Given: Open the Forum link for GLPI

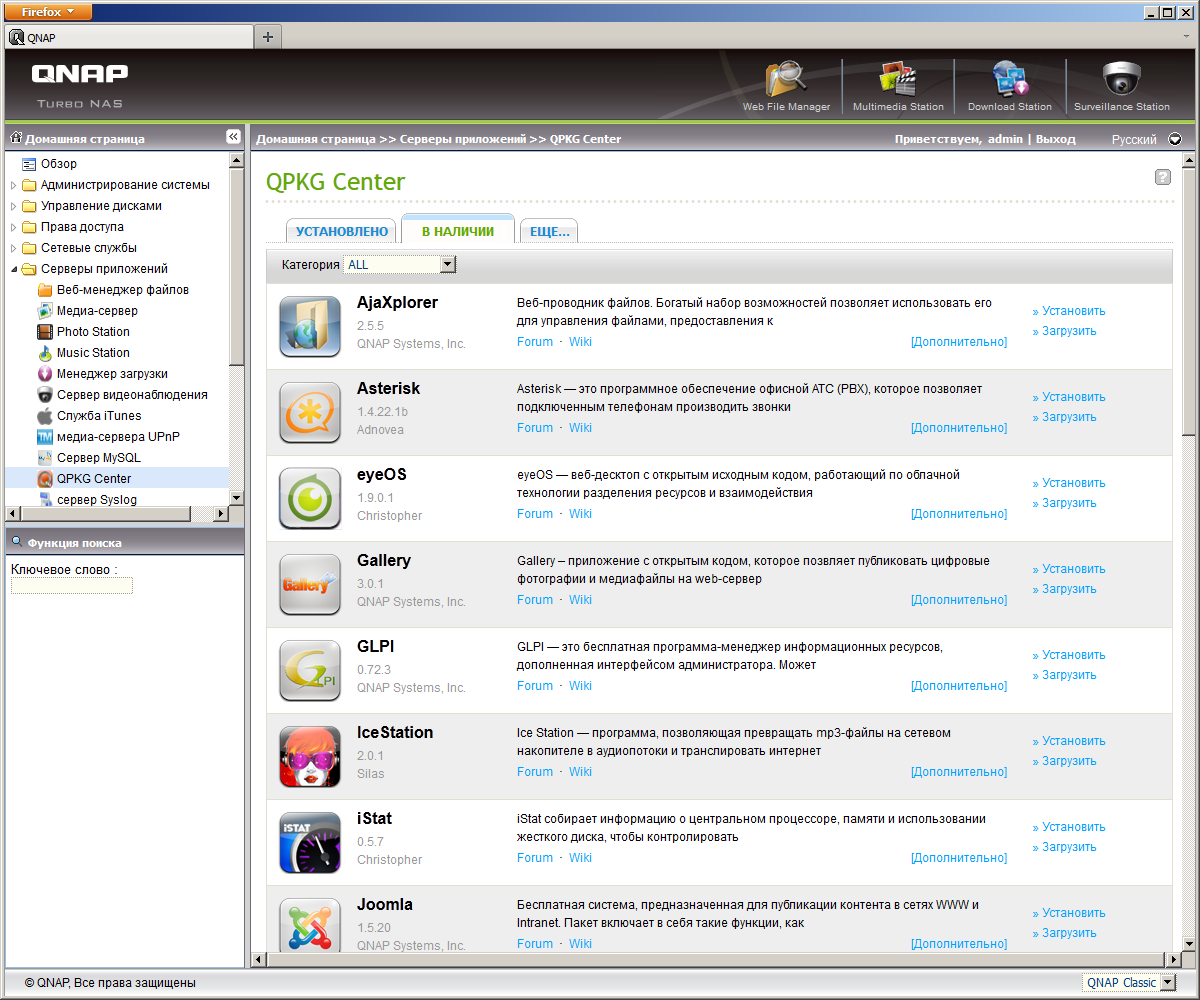Looking at the screenshot, I should pyautogui.click(x=535, y=686).
